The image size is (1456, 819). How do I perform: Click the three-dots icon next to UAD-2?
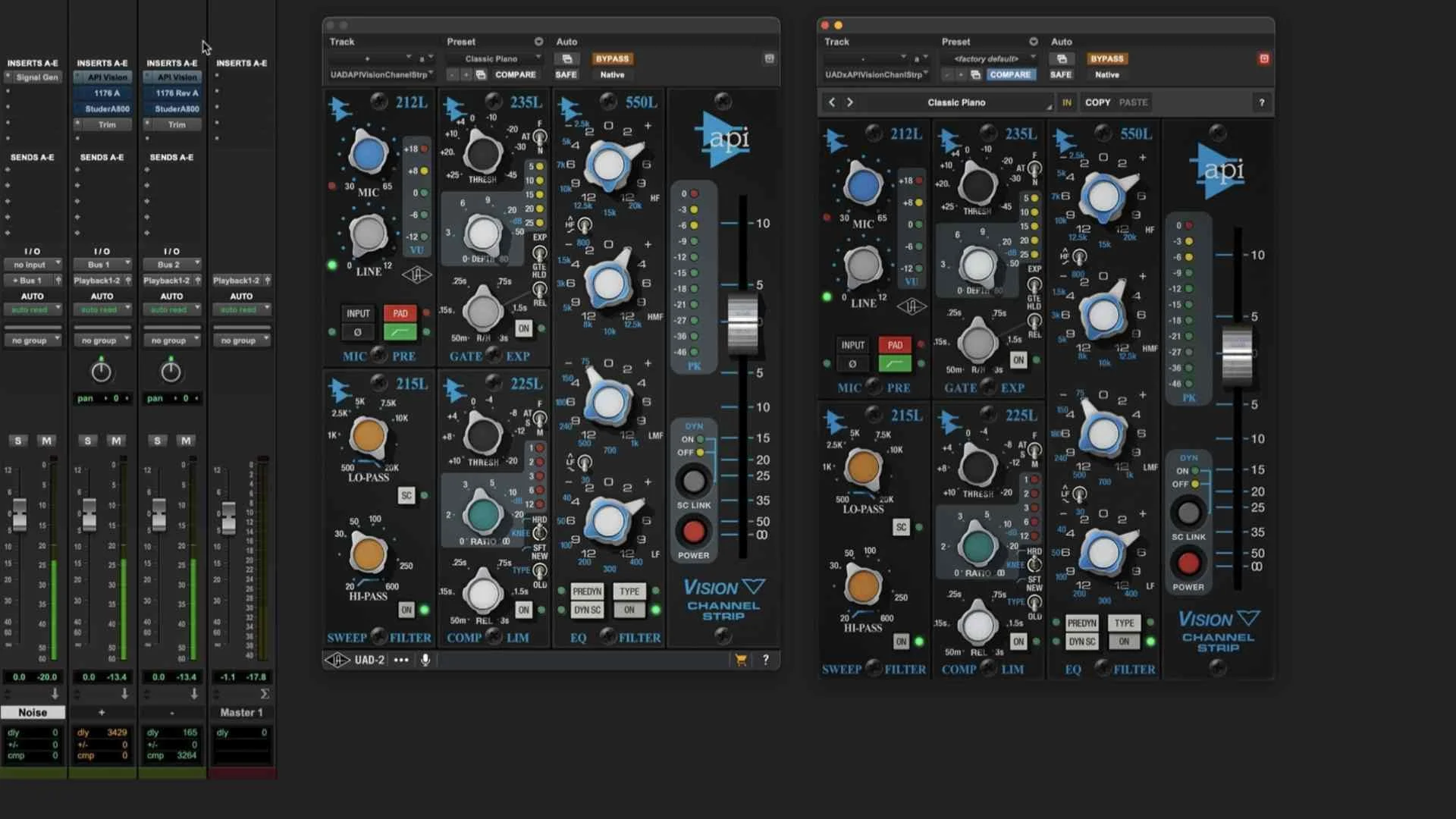point(401,660)
